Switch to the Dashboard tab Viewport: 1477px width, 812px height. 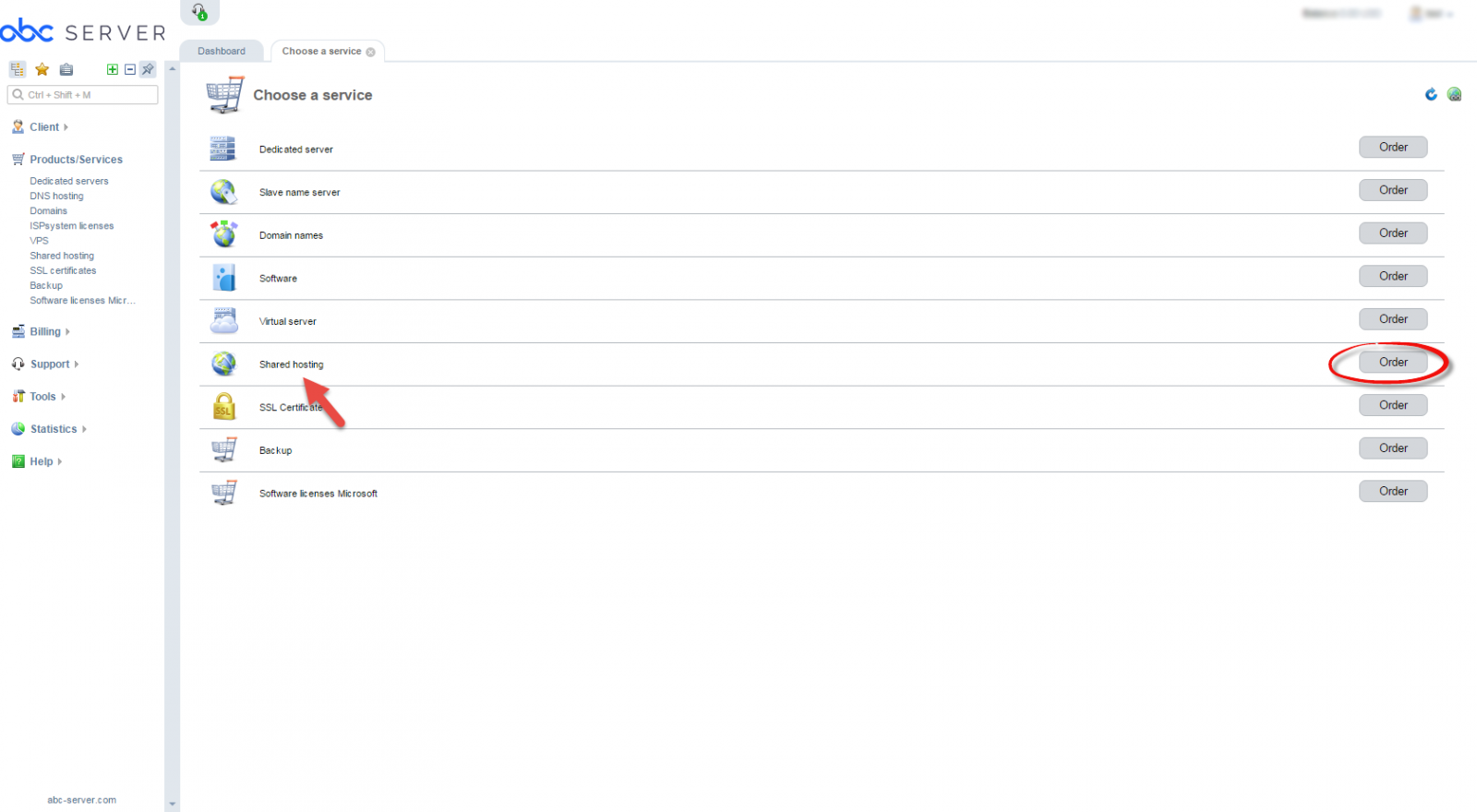click(x=222, y=51)
